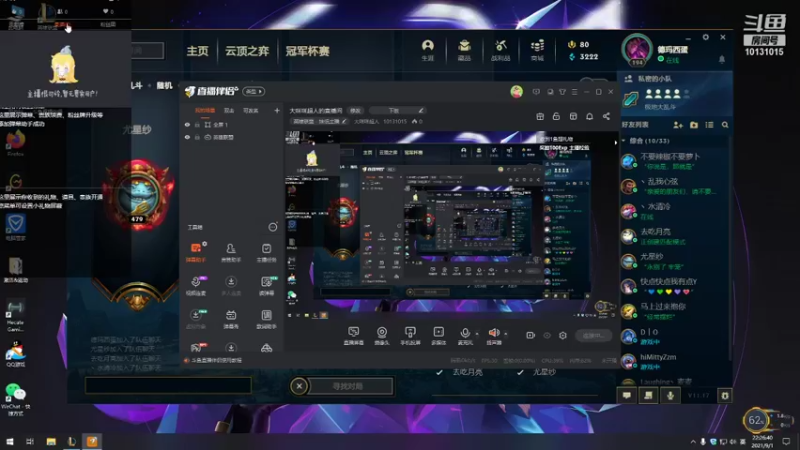800x450 pixels.
Task: Click the 手机投屏 phone casting icon
Action: tap(410, 336)
